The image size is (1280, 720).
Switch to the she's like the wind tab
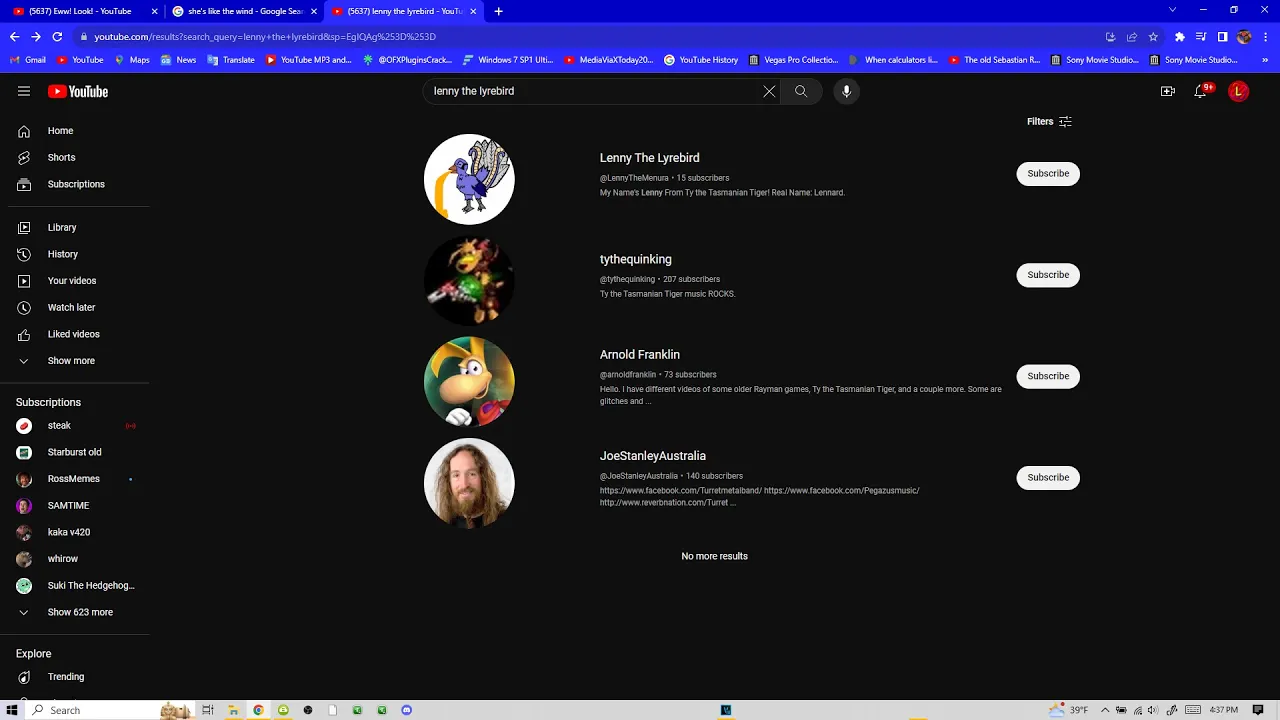point(245,11)
